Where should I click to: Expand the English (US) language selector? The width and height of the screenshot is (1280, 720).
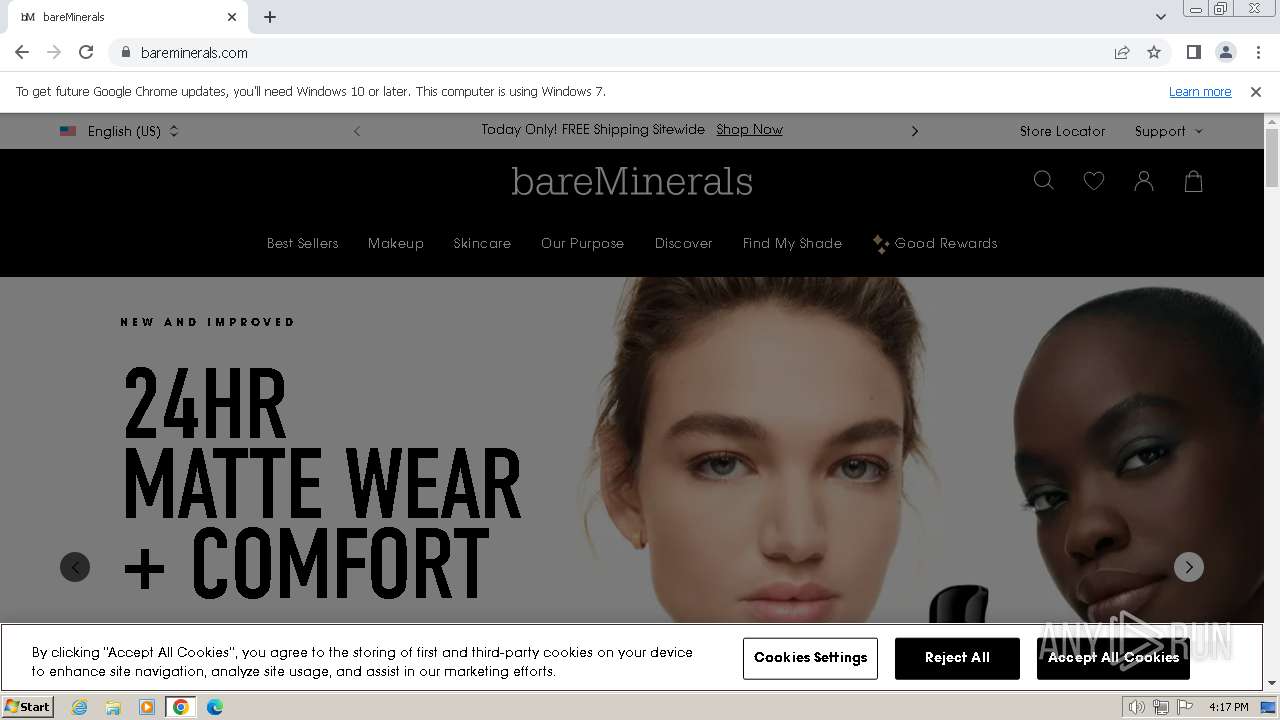coord(119,131)
